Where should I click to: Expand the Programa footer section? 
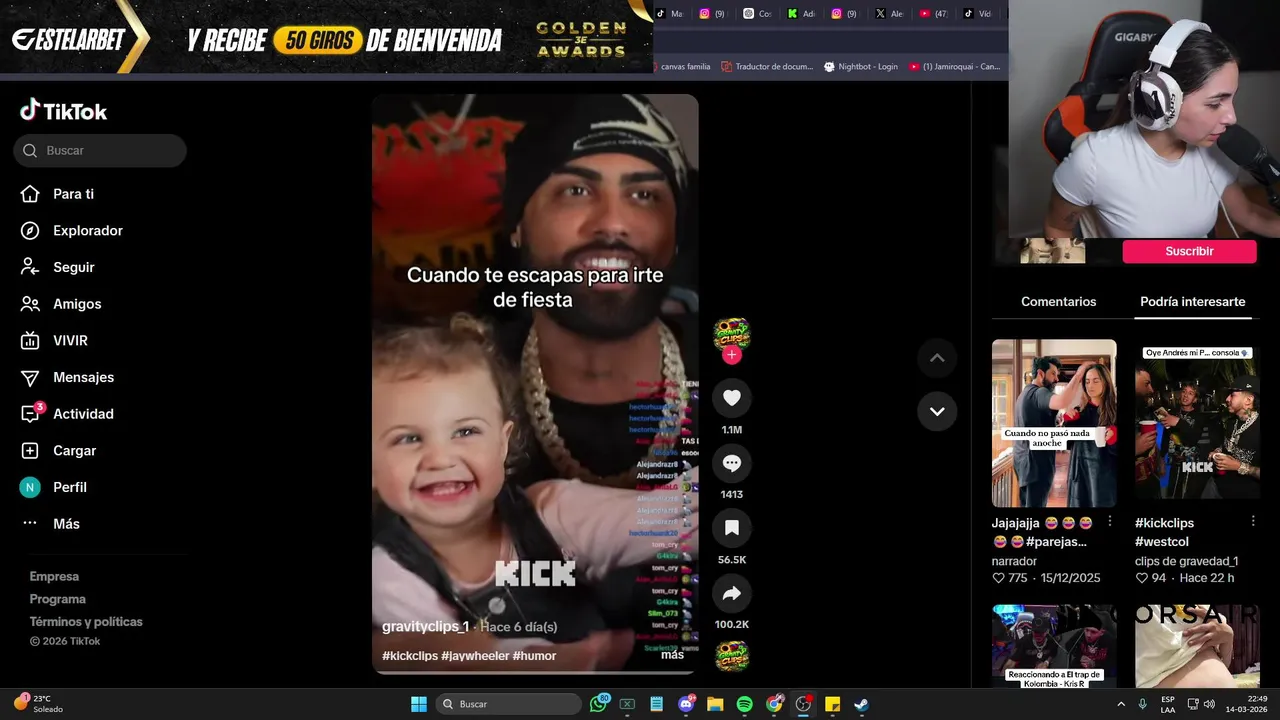click(57, 599)
